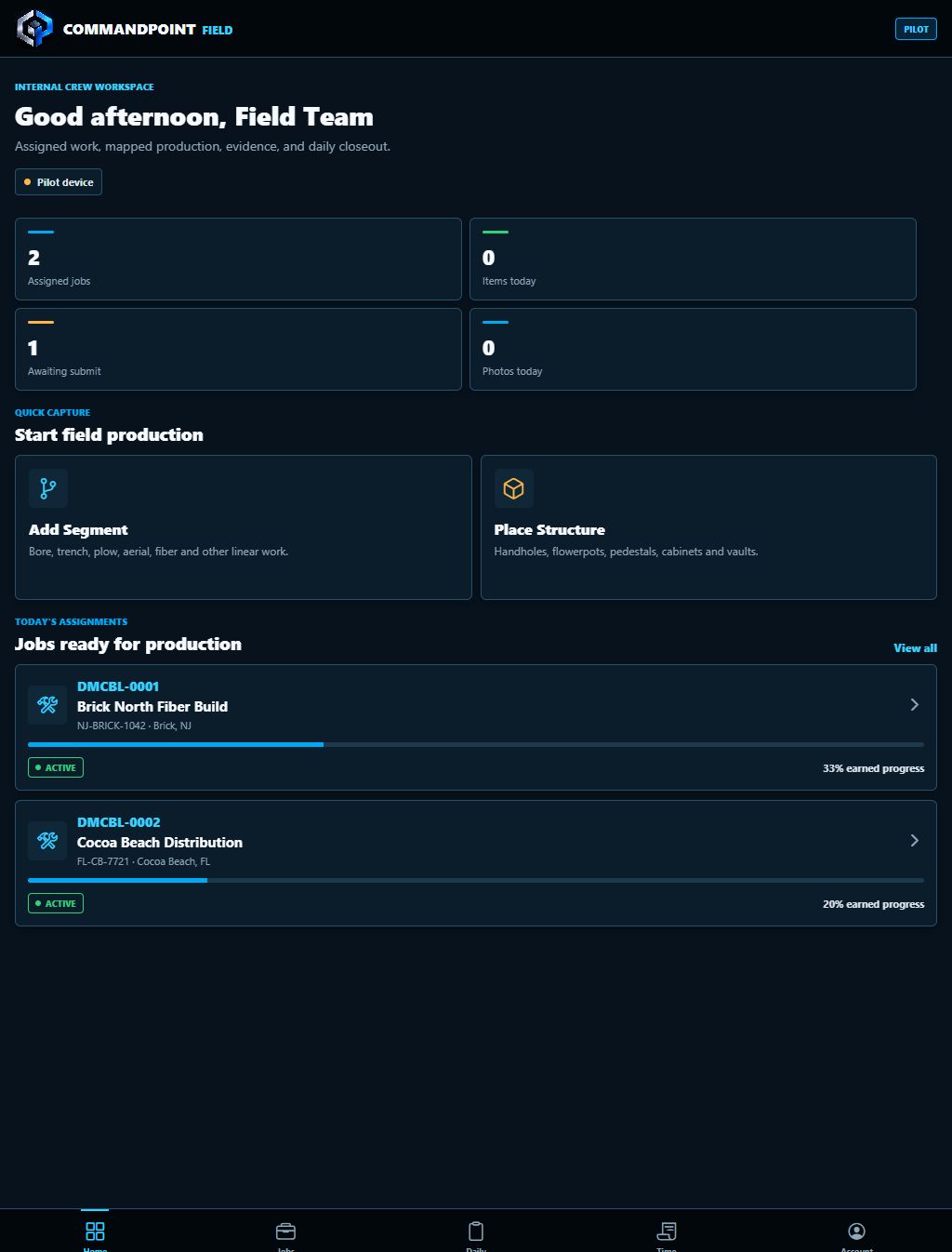This screenshot has width=952, height=1252.
Task: Click Brick North Fiber Build progress bar
Action: tap(476, 745)
